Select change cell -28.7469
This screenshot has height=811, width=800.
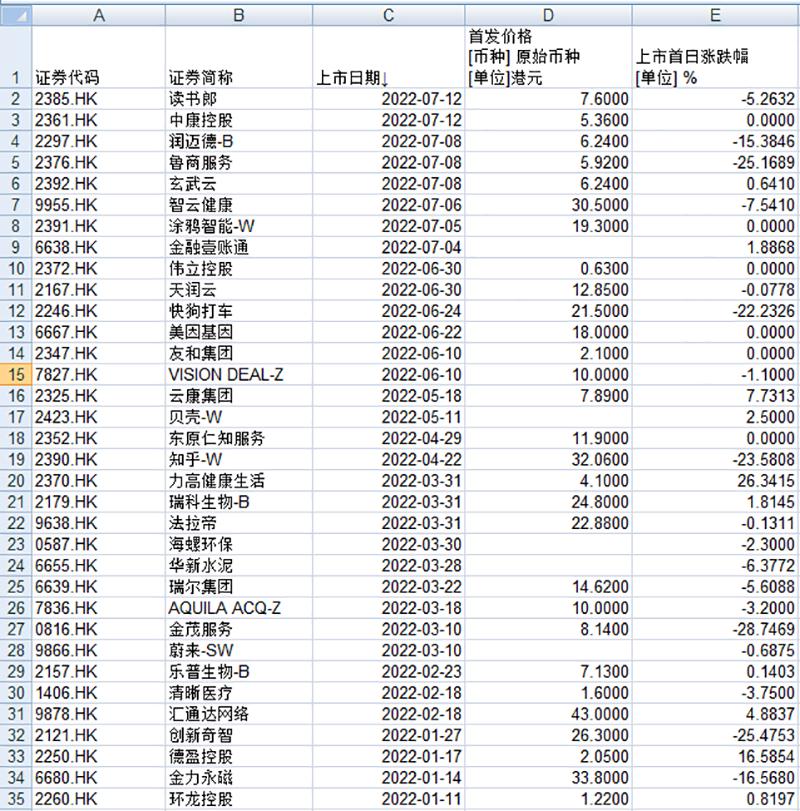click(x=716, y=629)
